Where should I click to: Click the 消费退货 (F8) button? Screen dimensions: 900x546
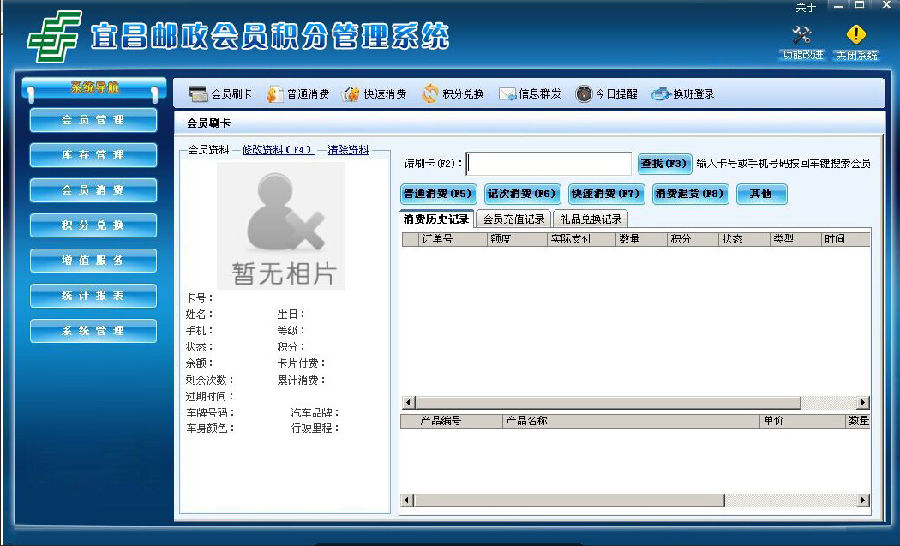pyautogui.click(x=690, y=194)
